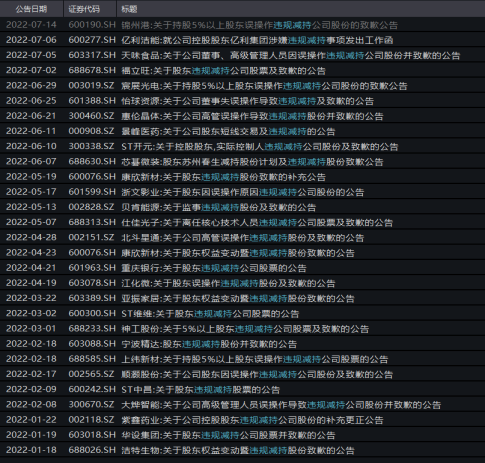The height and width of the screenshot is (463, 485).
Task: Sort by the 证券代码 column header
Action: (x=84, y=9)
